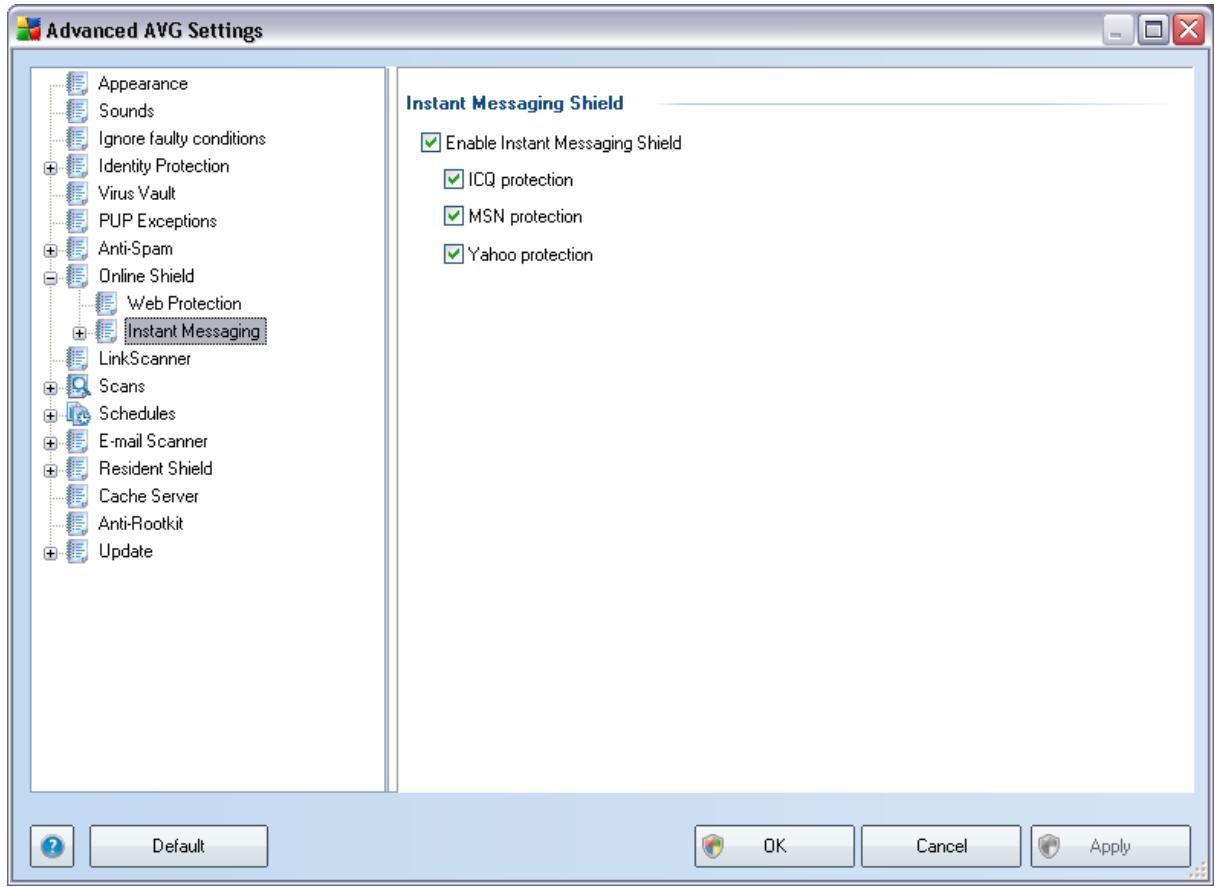This screenshot has width=1215, height=887.
Task: Click the Default button
Action: coord(179,845)
